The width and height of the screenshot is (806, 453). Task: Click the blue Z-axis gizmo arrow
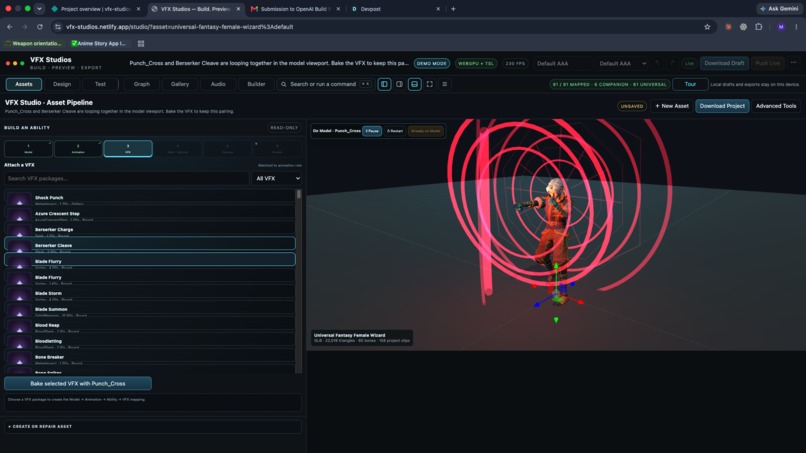click(537, 305)
